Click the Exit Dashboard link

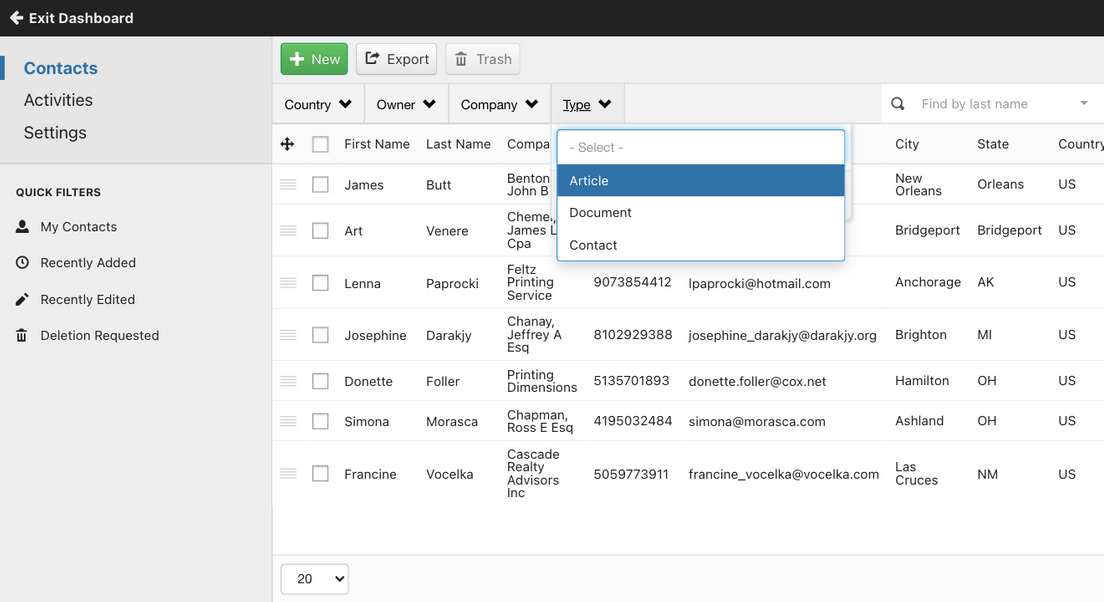[72, 18]
